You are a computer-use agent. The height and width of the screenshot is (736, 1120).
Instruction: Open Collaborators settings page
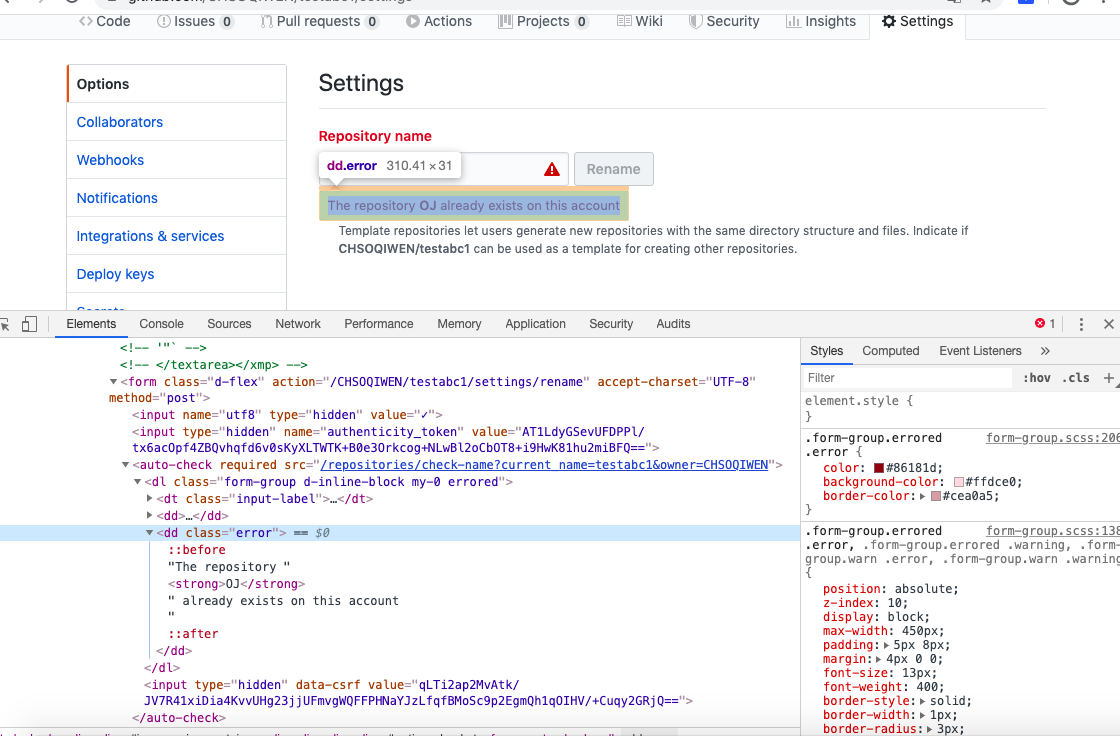pos(119,122)
